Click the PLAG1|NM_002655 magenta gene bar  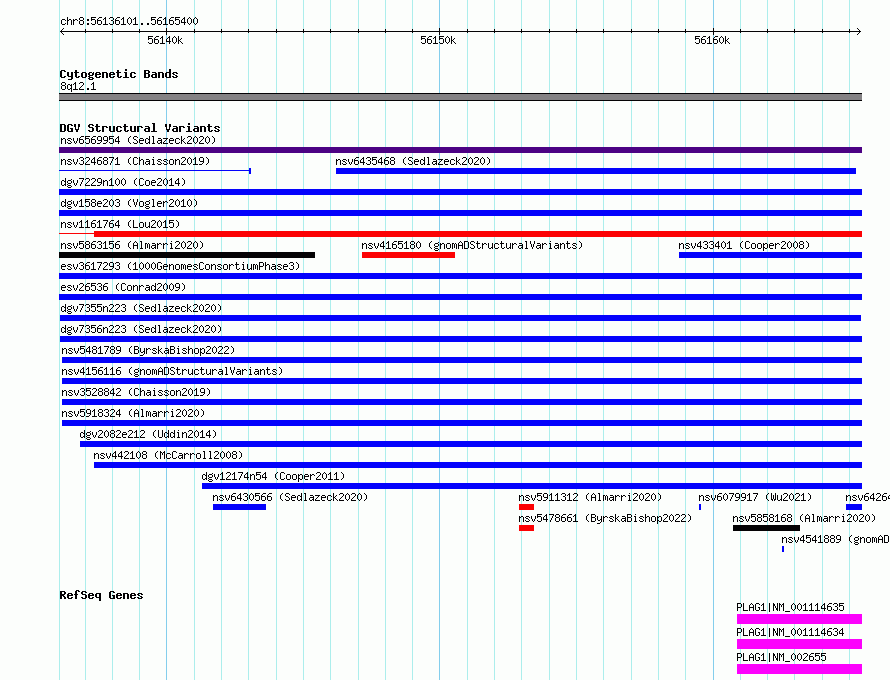coord(799,669)
